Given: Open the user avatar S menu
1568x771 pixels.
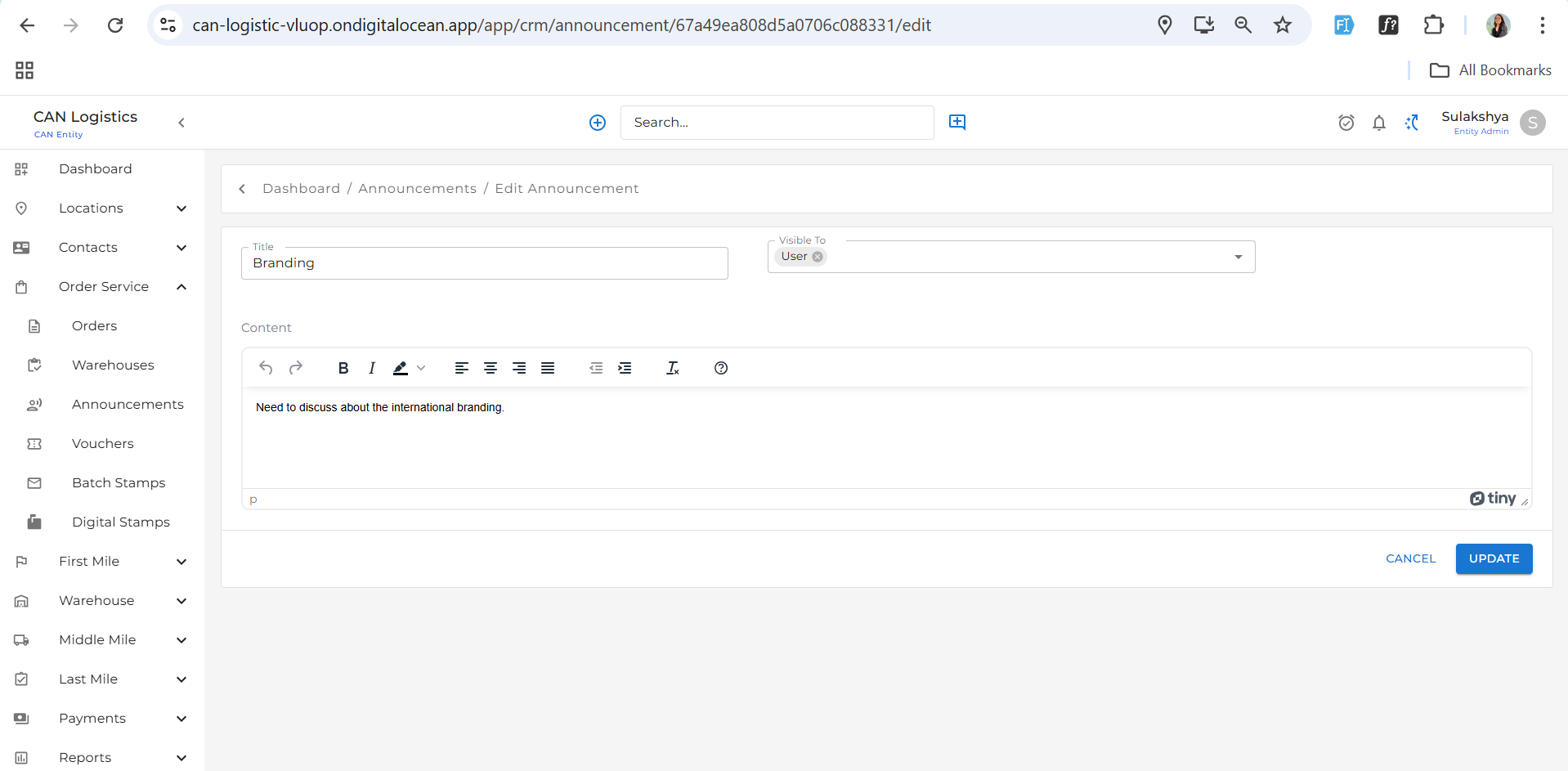Looking at the screenshot, I should click(1533, 123).
